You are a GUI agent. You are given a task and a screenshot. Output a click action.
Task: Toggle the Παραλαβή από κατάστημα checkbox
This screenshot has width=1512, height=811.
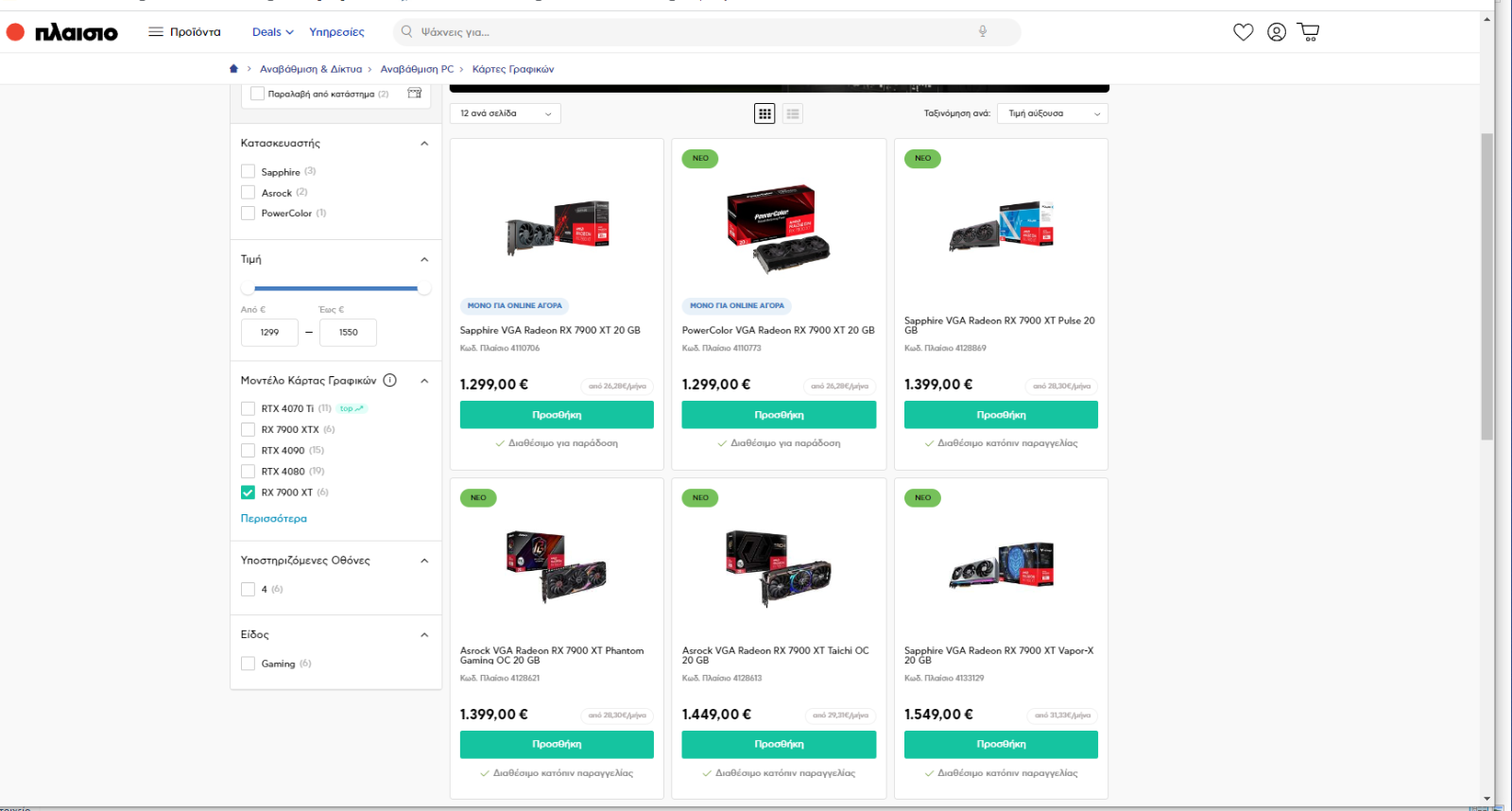click(x=257, y=94)
